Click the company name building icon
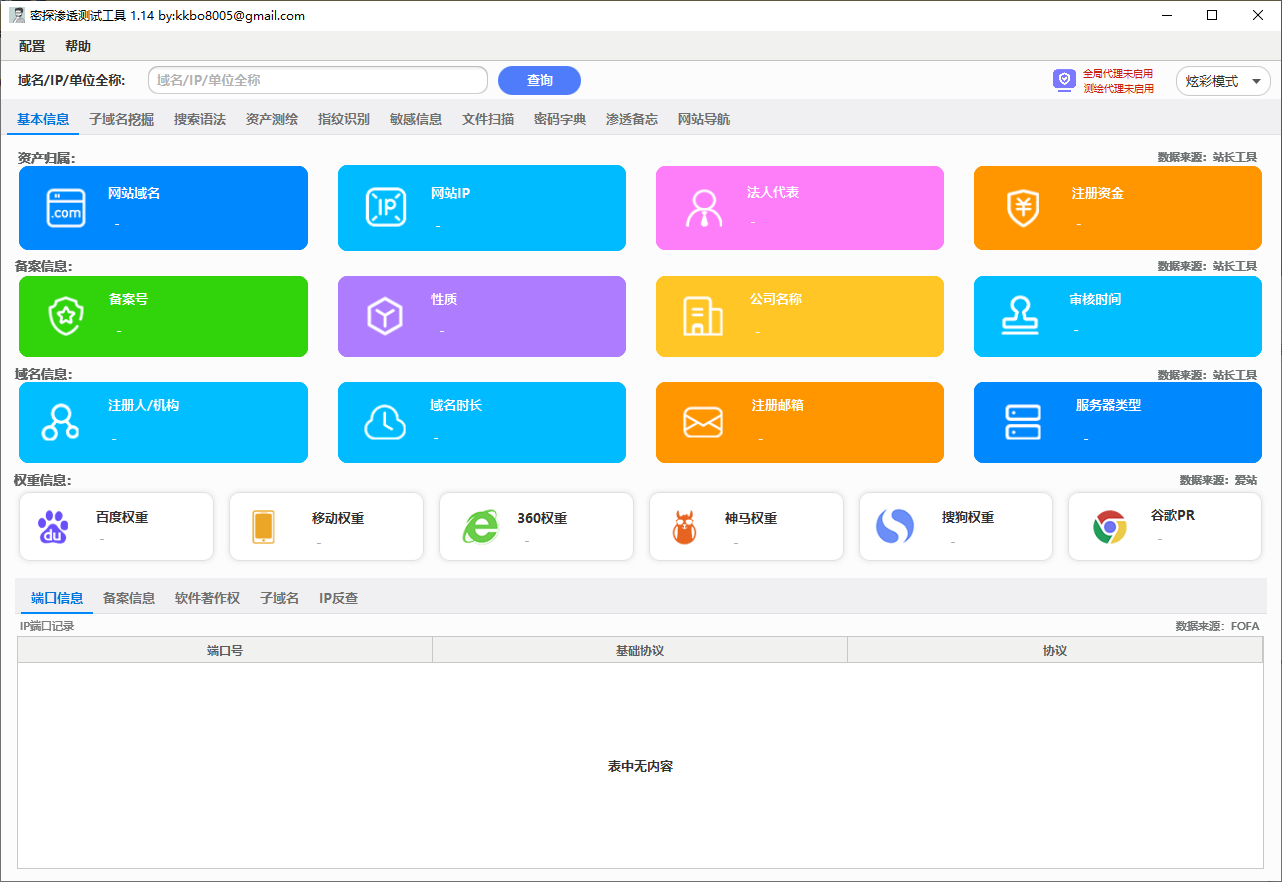The height and width of the screenshot is (882, 1282). point(703,316)
